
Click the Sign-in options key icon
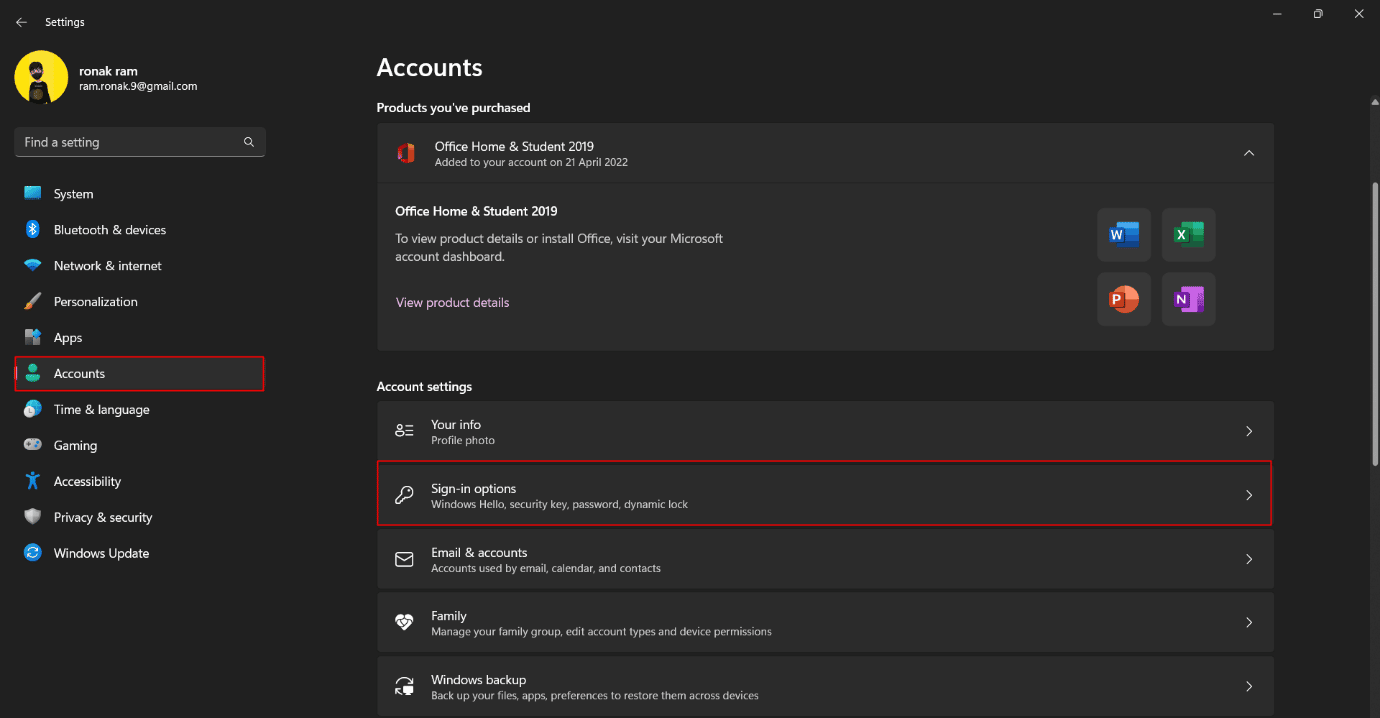pos(404,495)
